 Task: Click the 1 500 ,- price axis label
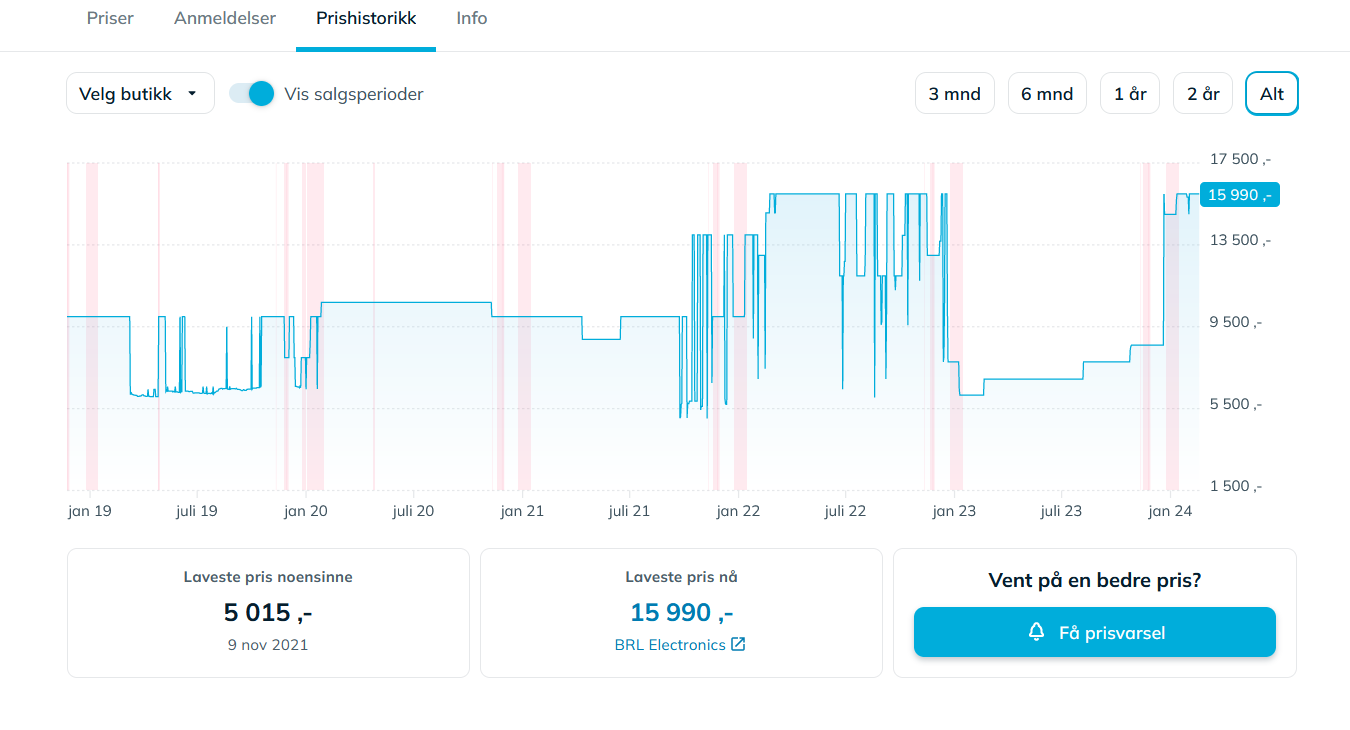click(1236, 486)
